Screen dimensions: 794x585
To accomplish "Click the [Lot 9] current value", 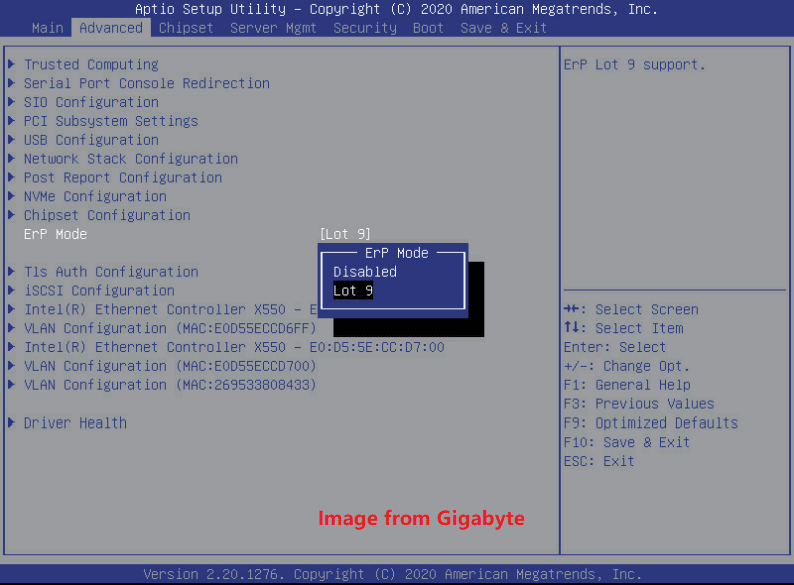I will click(x=345, y=234).
